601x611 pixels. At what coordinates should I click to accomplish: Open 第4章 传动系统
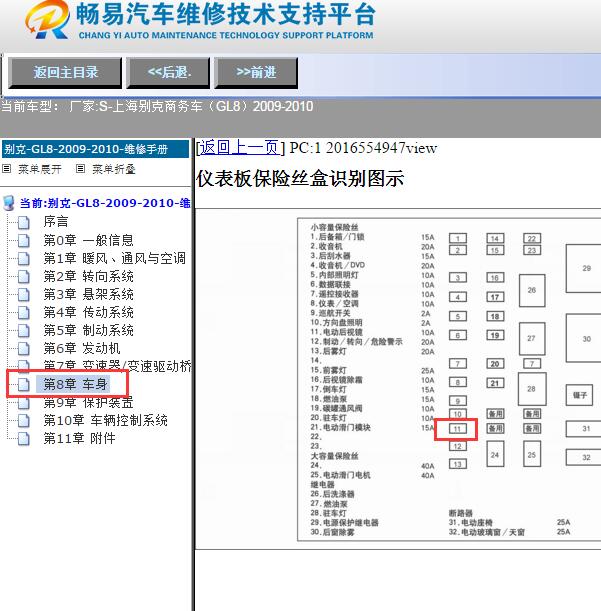click(88, 312)
